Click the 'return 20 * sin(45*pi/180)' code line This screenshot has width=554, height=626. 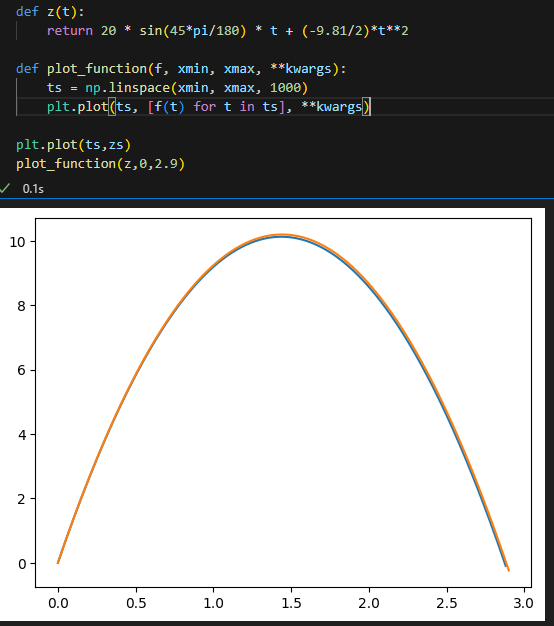(228, 31)
